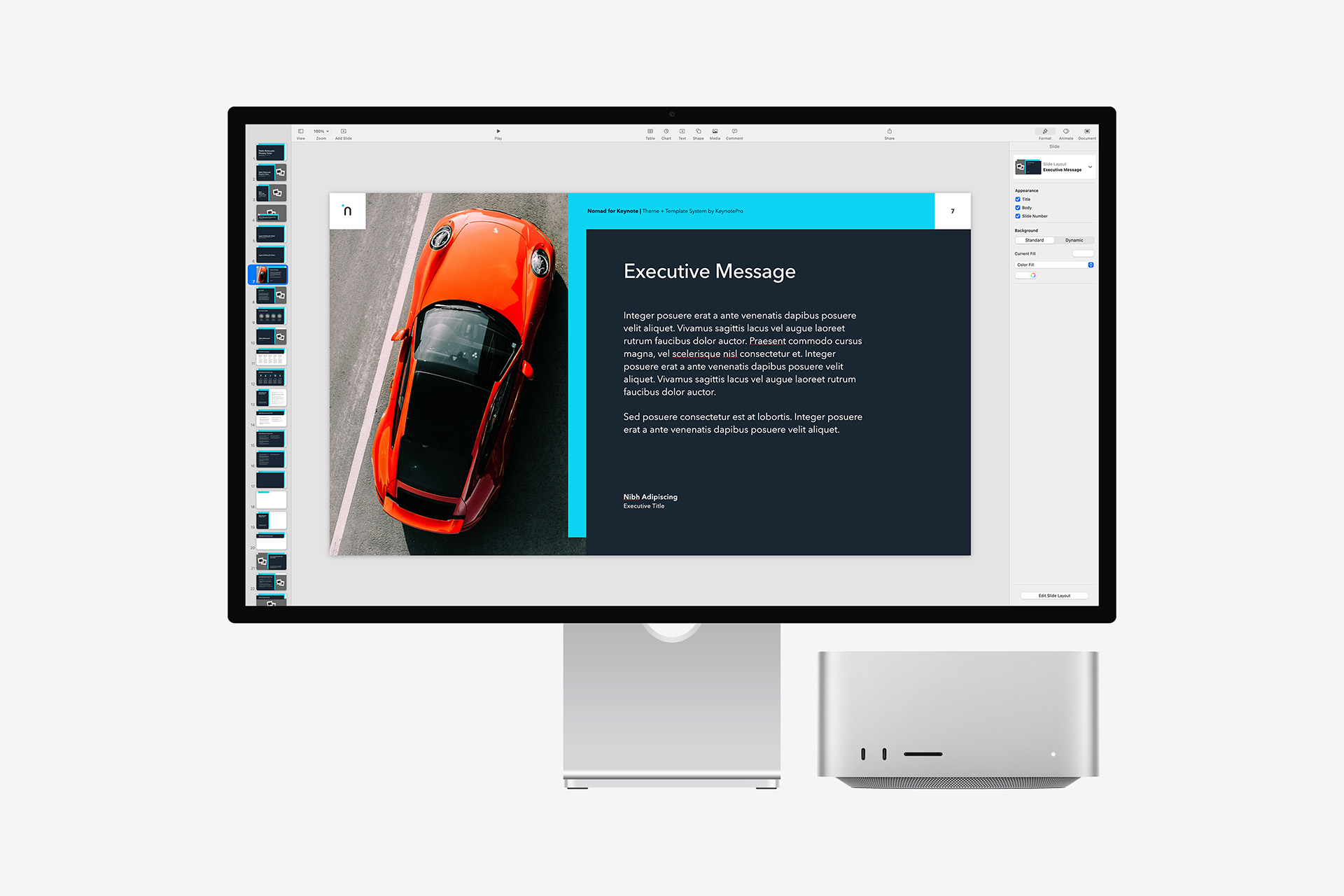Screen dimensions: 1344x896
Task: Click the Media insert icon
Action: coord(715,132)
